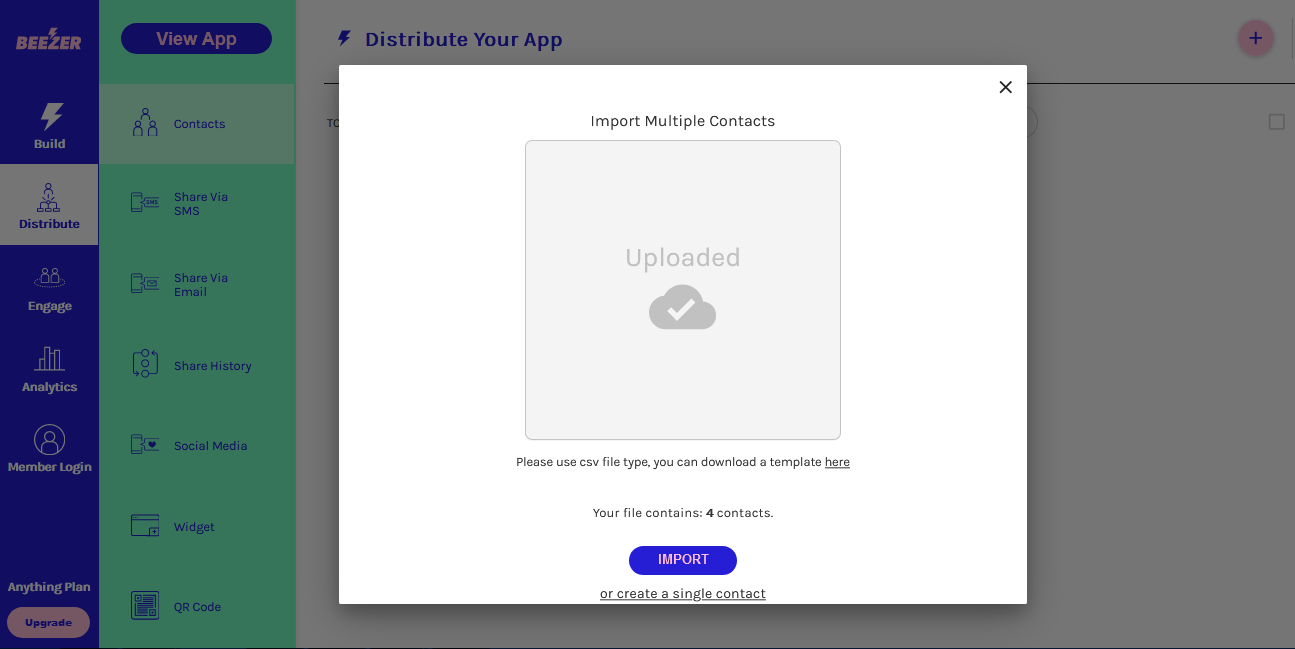Screen dimensions: 1295x649
Task: Toggle the select-all contacts checkbox
Action: pyautogui.click(x=1276, y=122)
